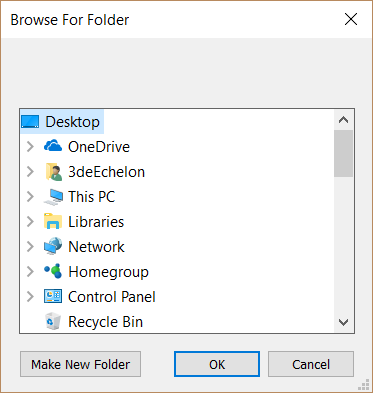Select the Network tree item label
Screen dimensions: 373x393
96,247
